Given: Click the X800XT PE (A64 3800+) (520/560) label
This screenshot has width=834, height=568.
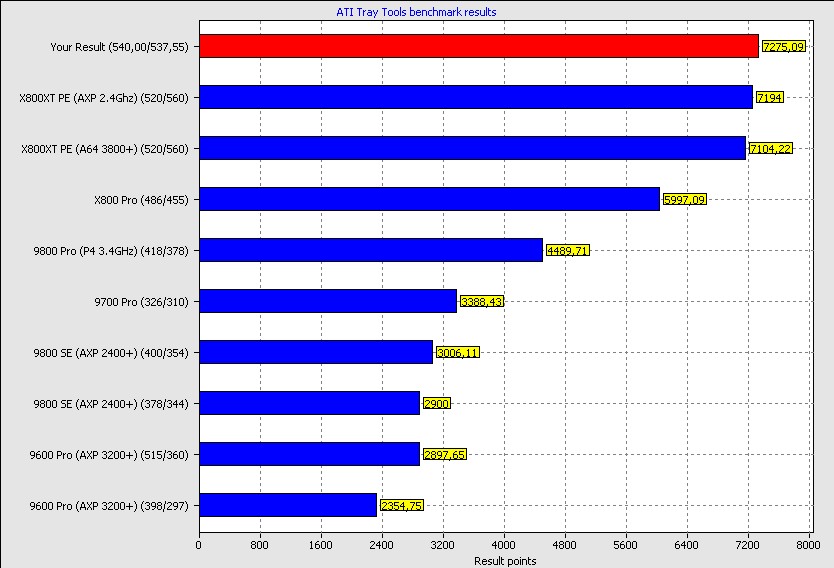Looking at the screenshot, I should pyautogui.click(x=105, y=149).
